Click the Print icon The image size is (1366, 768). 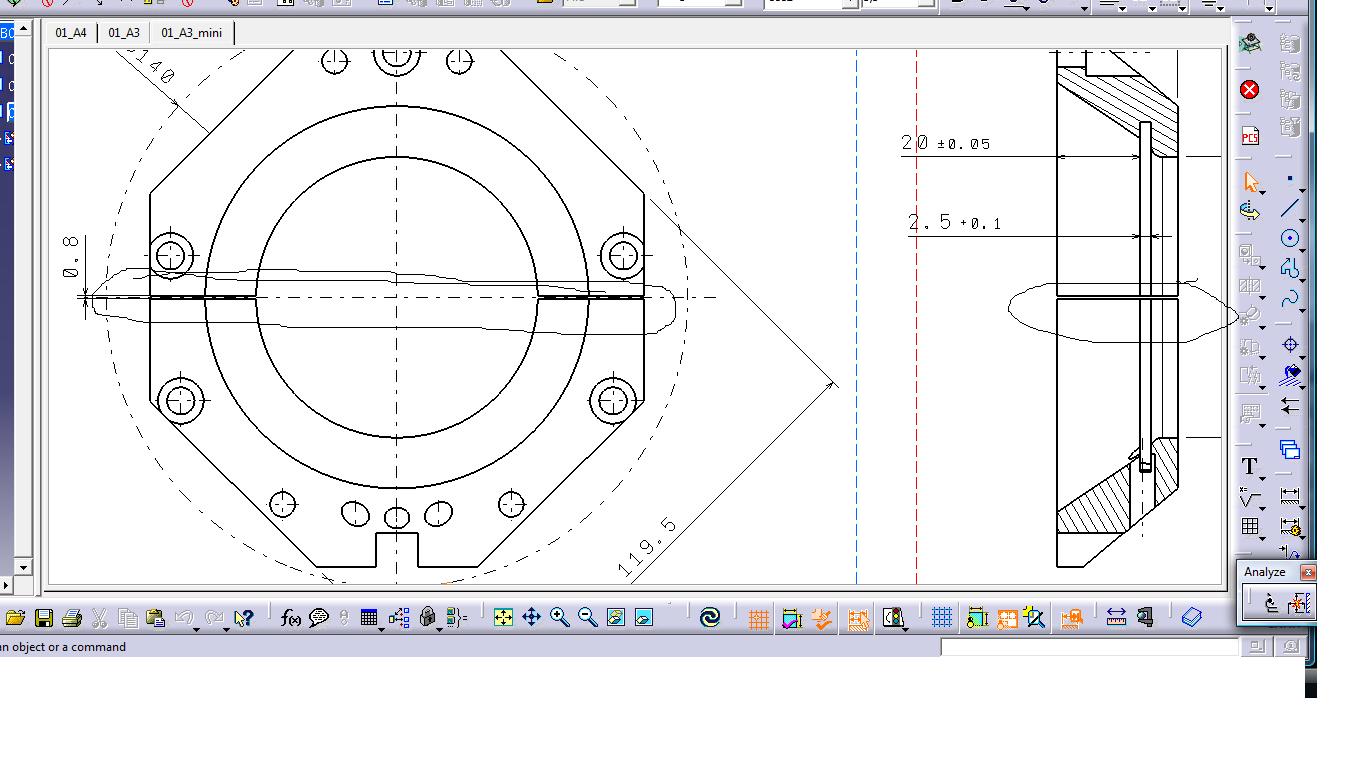tap(71, 618)
